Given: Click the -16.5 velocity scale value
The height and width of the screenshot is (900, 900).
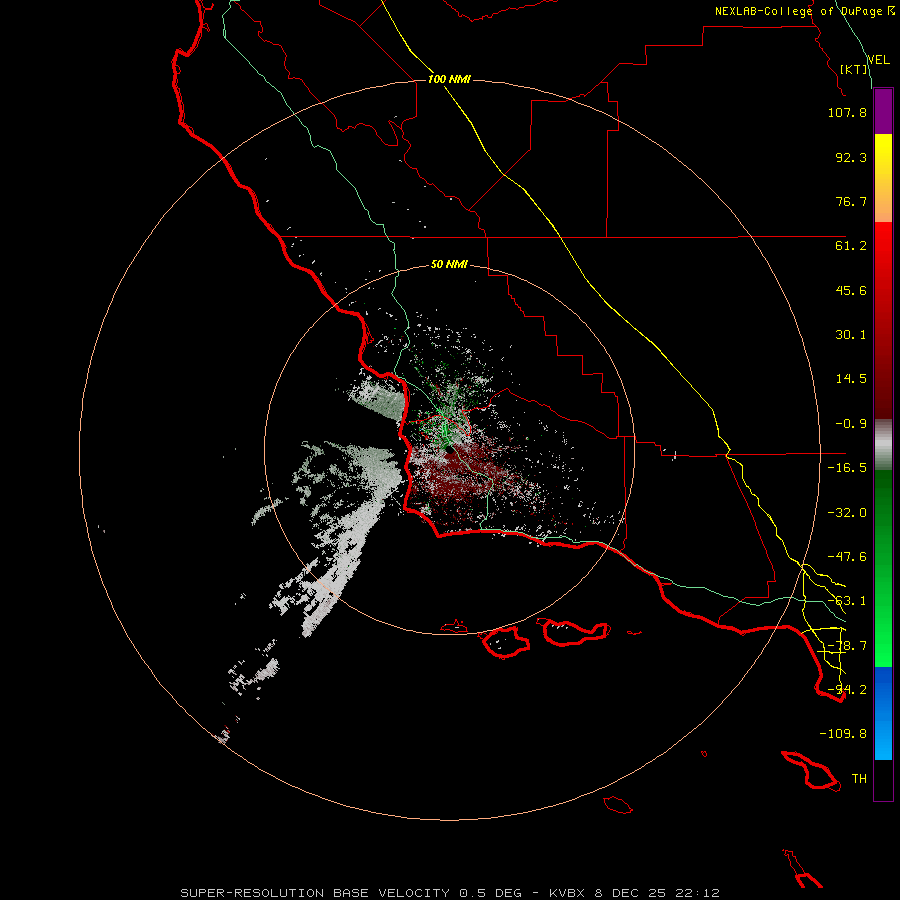Looking at the screenshot, I should (x=847, y=468).
